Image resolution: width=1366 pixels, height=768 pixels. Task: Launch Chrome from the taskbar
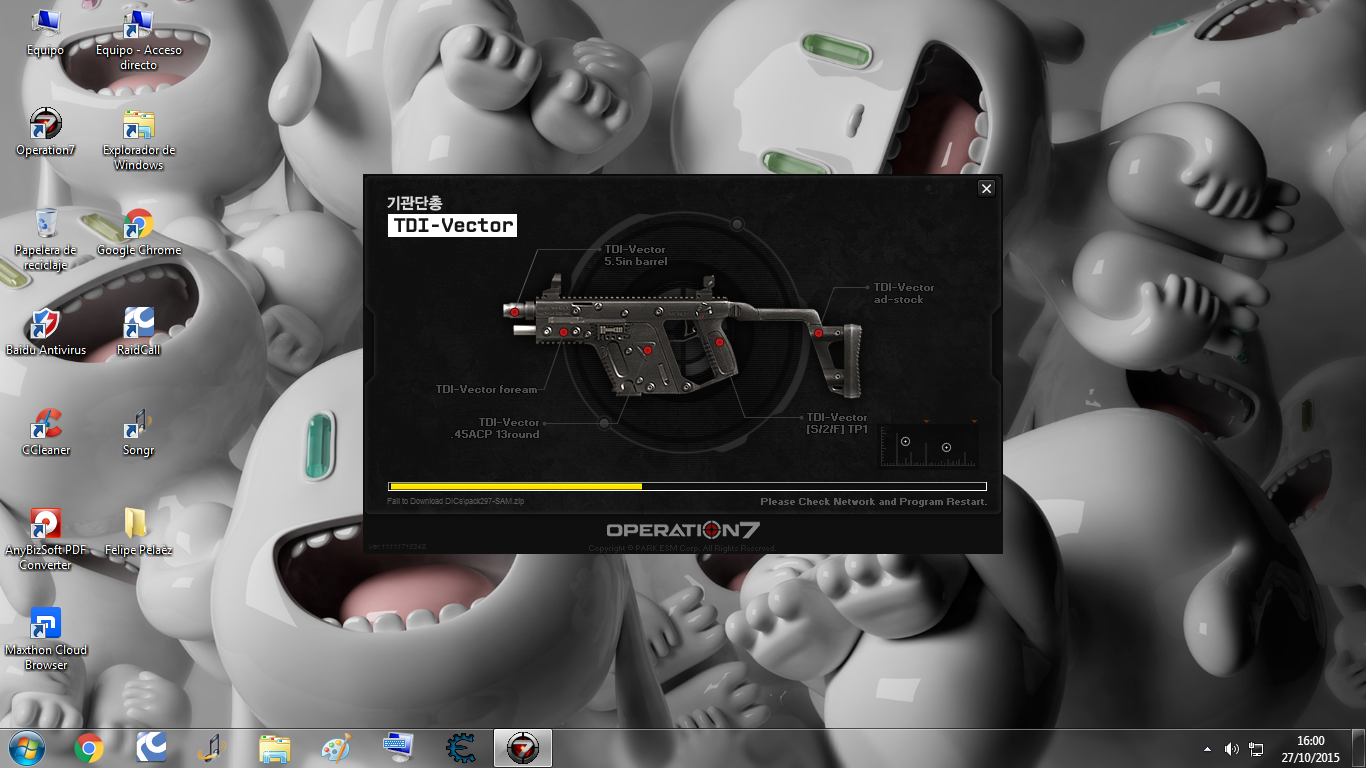click(x=89, y=747)
